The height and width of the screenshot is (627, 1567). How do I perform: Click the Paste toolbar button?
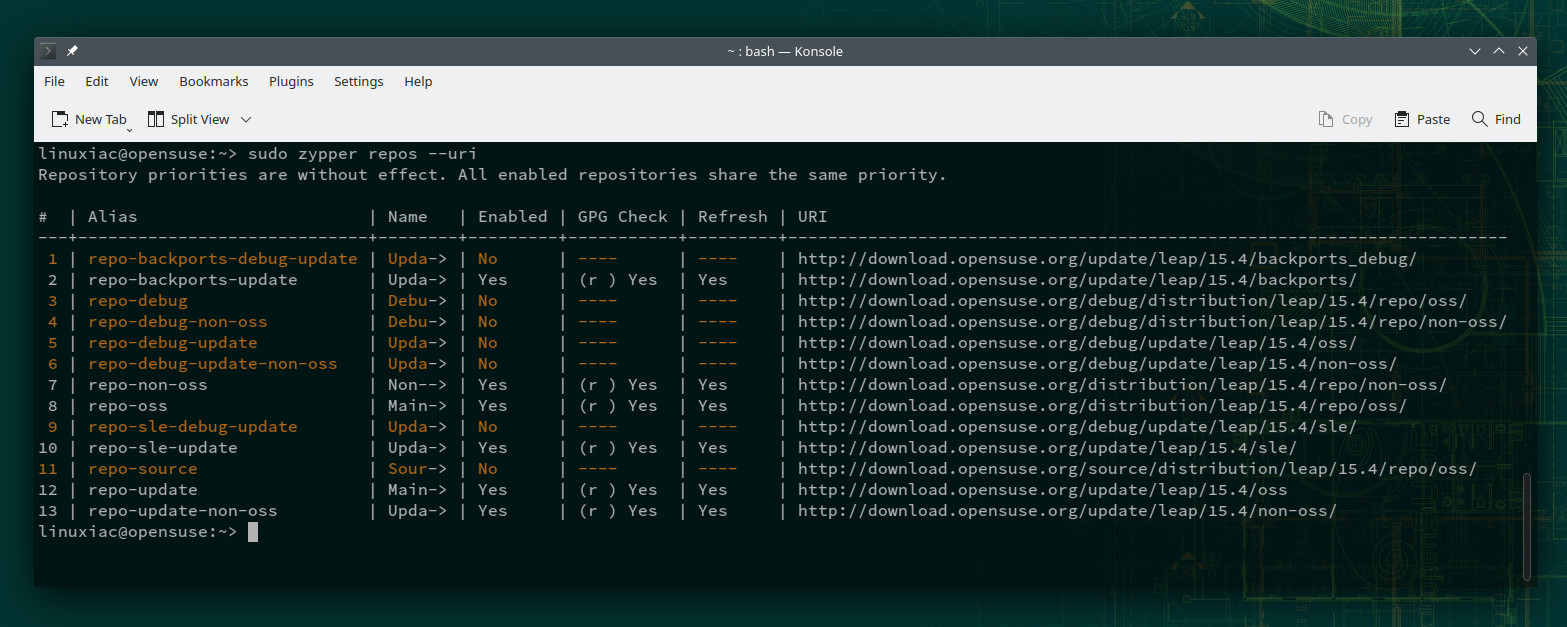1422,119
